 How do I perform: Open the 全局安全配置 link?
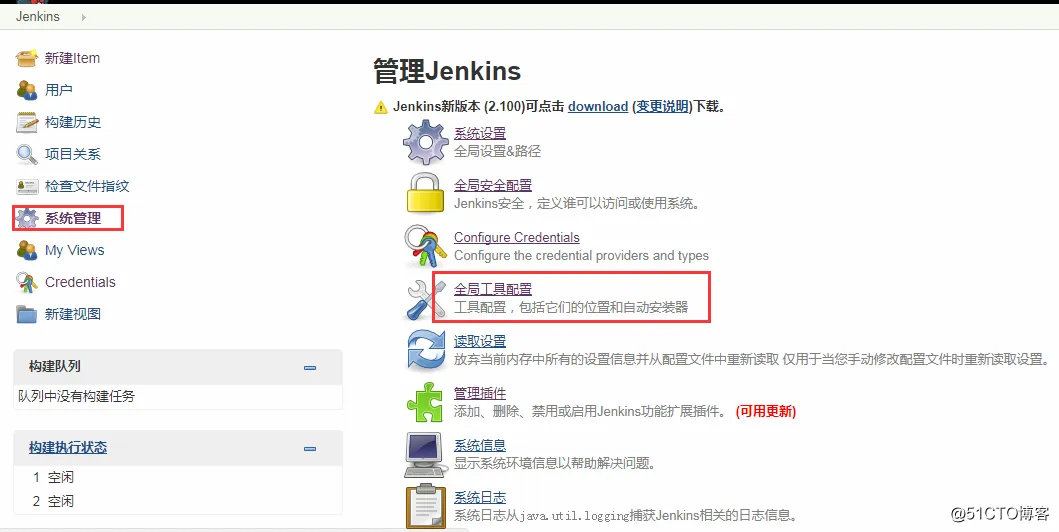click(493, 185)
